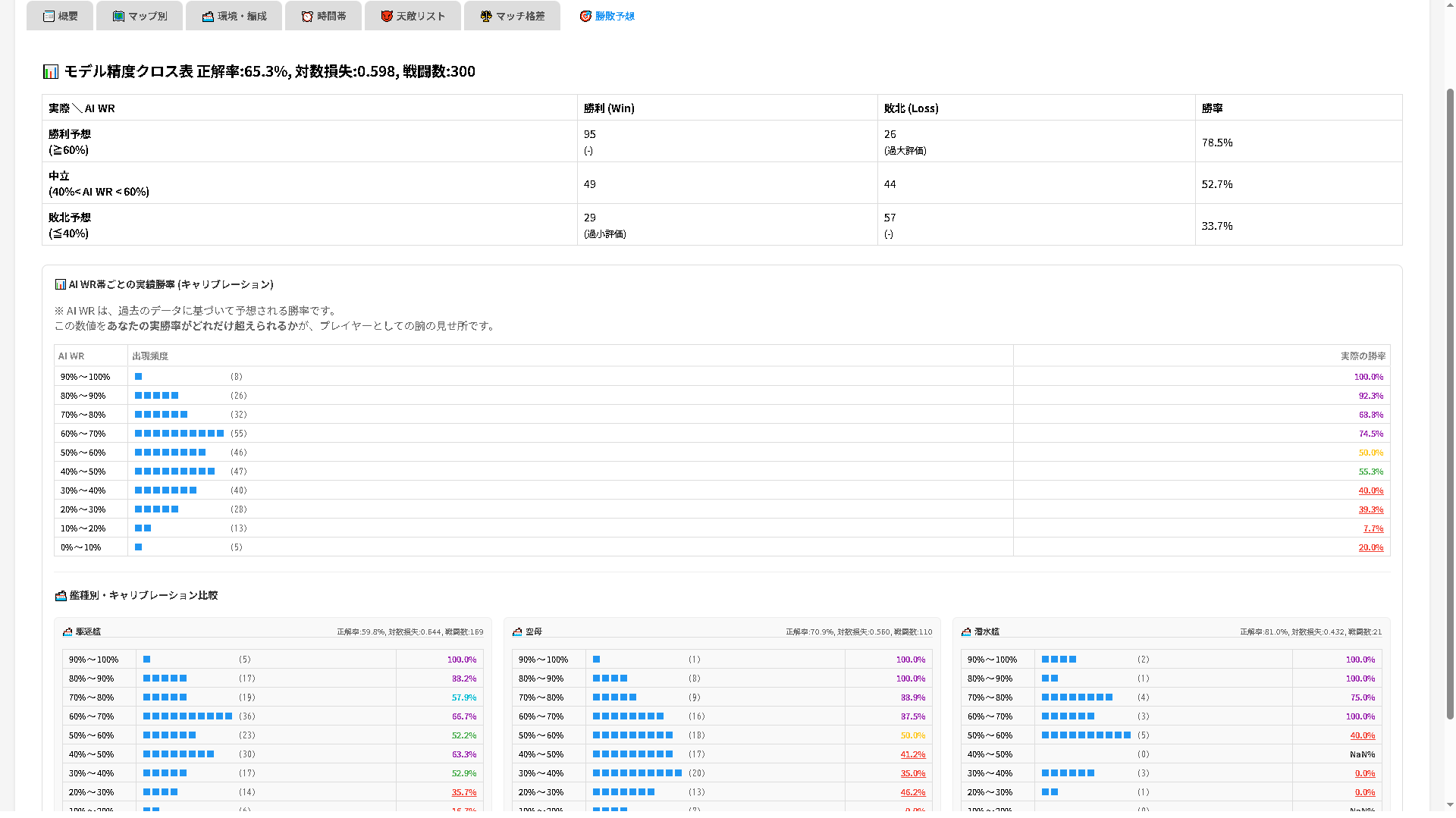The width and height of the screenshot is (1456, 818).
Task: Click the ship icon on 環境・編成 tab
Action: (x=208, y=16)
